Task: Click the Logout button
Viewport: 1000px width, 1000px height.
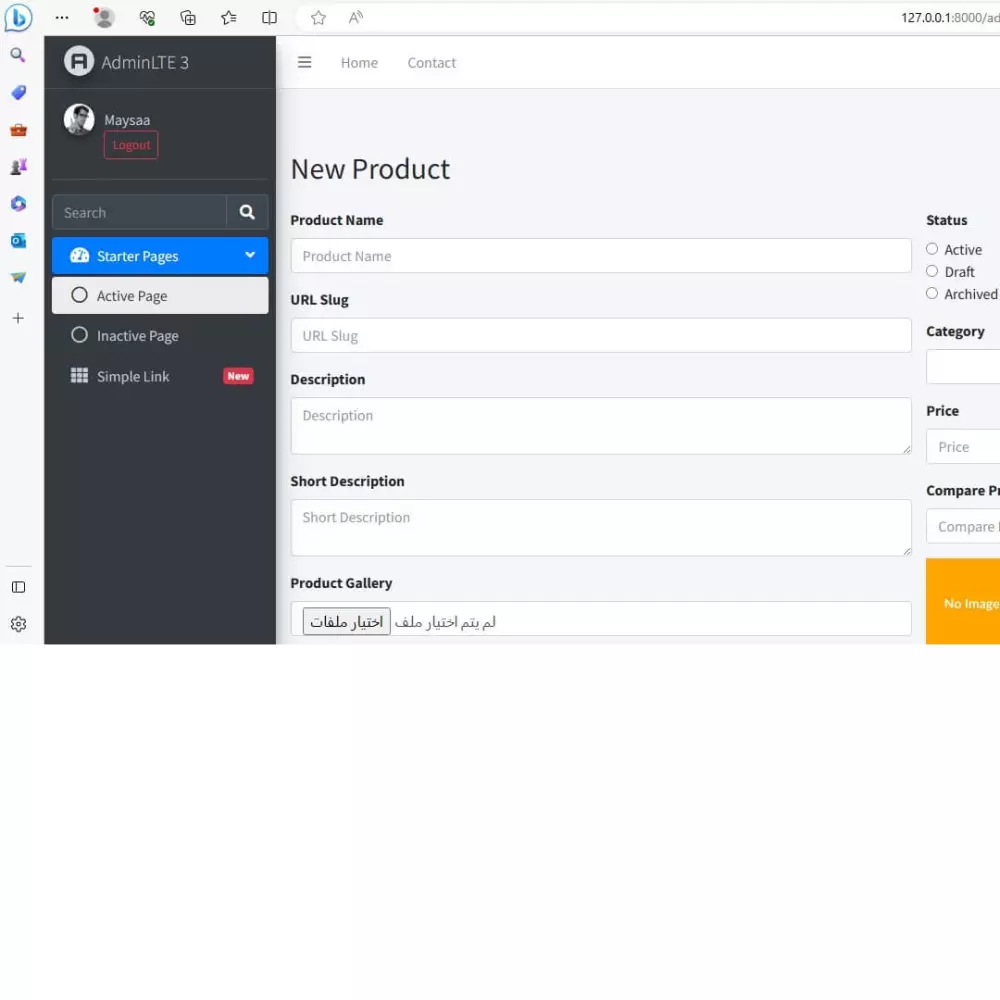Action: click(x=131, y=145)
